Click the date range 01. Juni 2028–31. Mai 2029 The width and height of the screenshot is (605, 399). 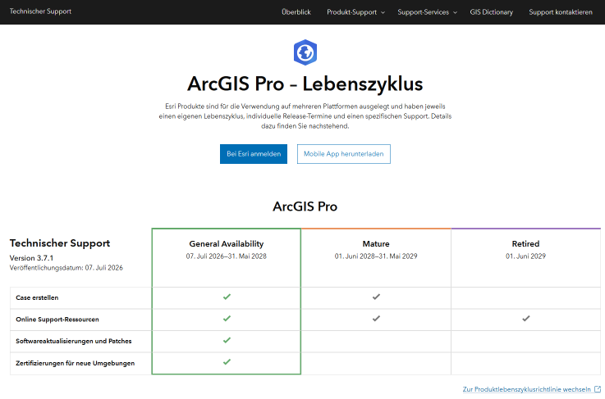click(x=376, y=256)
